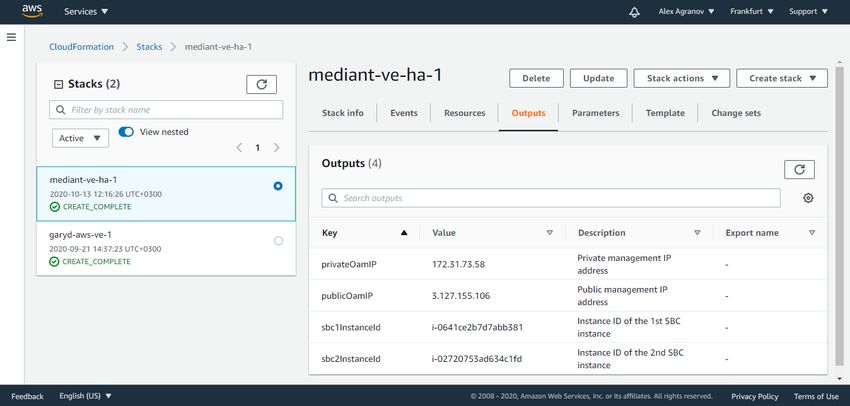
Task: Open the Stack actions dropdown
Action: pos(682,78)
